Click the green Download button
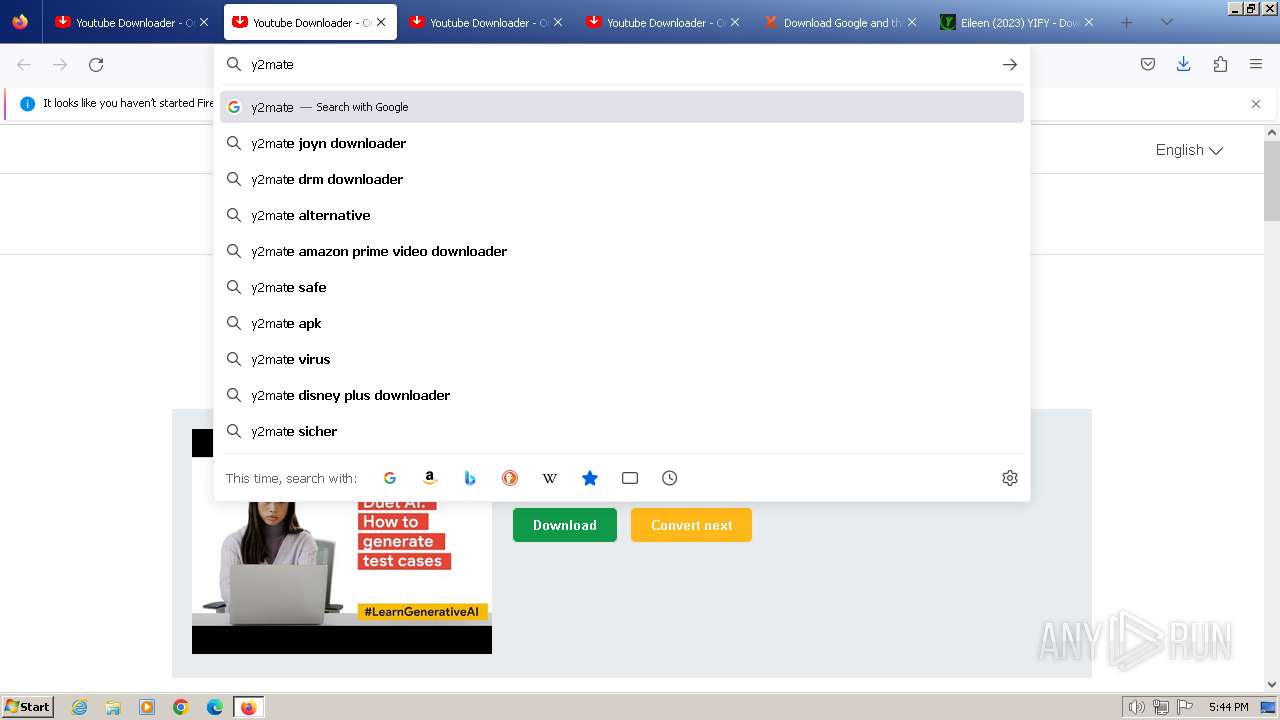Screen dimensions: 1280x720 [x=565, y=525]
